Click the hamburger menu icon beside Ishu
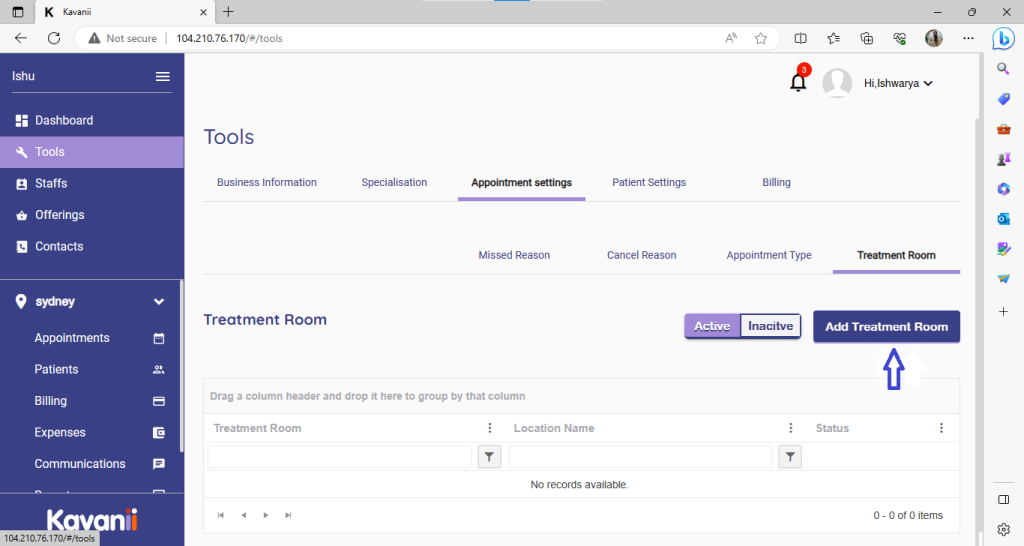 162,77
